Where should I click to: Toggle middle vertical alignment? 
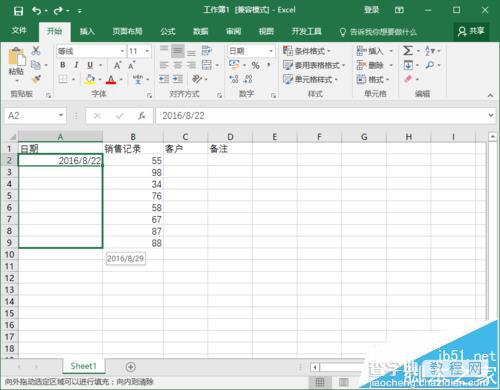[177, 51]
